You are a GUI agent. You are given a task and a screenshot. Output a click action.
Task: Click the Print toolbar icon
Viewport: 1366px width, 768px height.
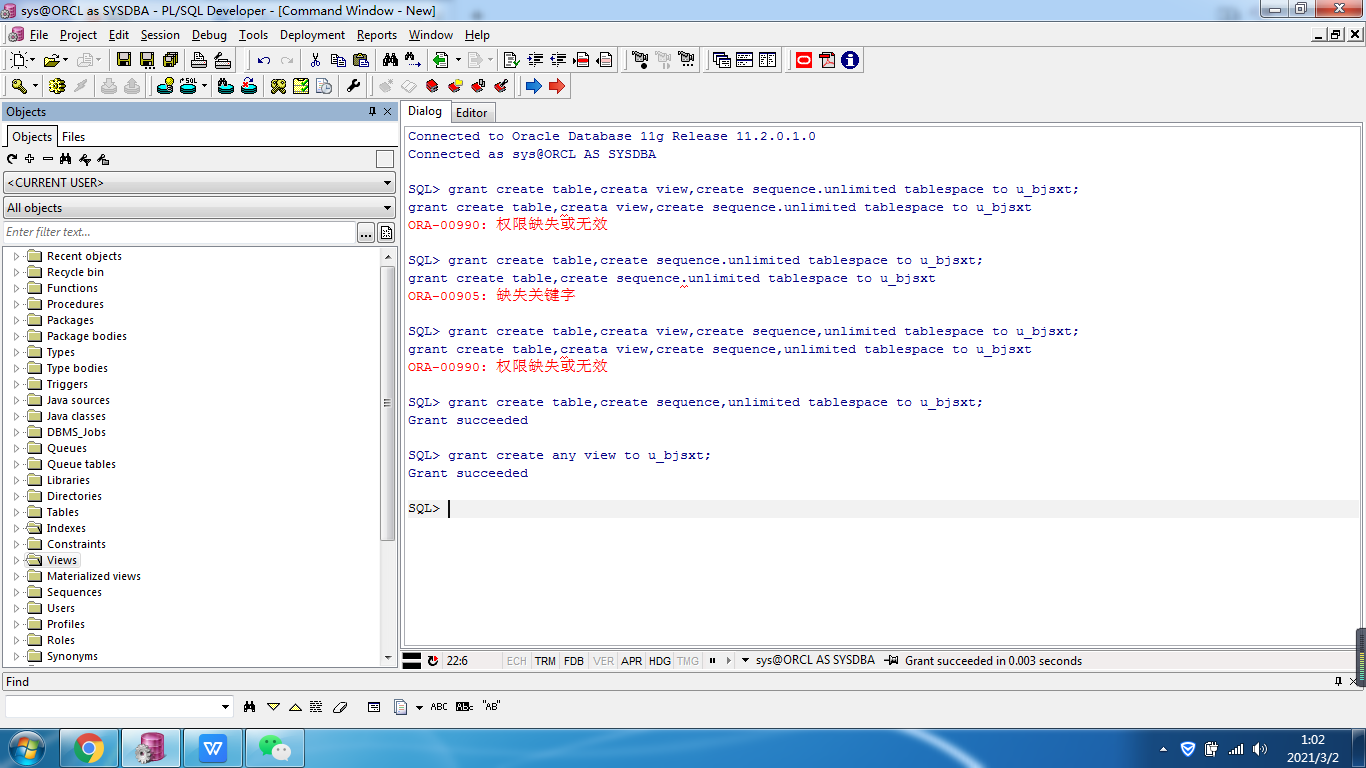[x=198, y=60]
